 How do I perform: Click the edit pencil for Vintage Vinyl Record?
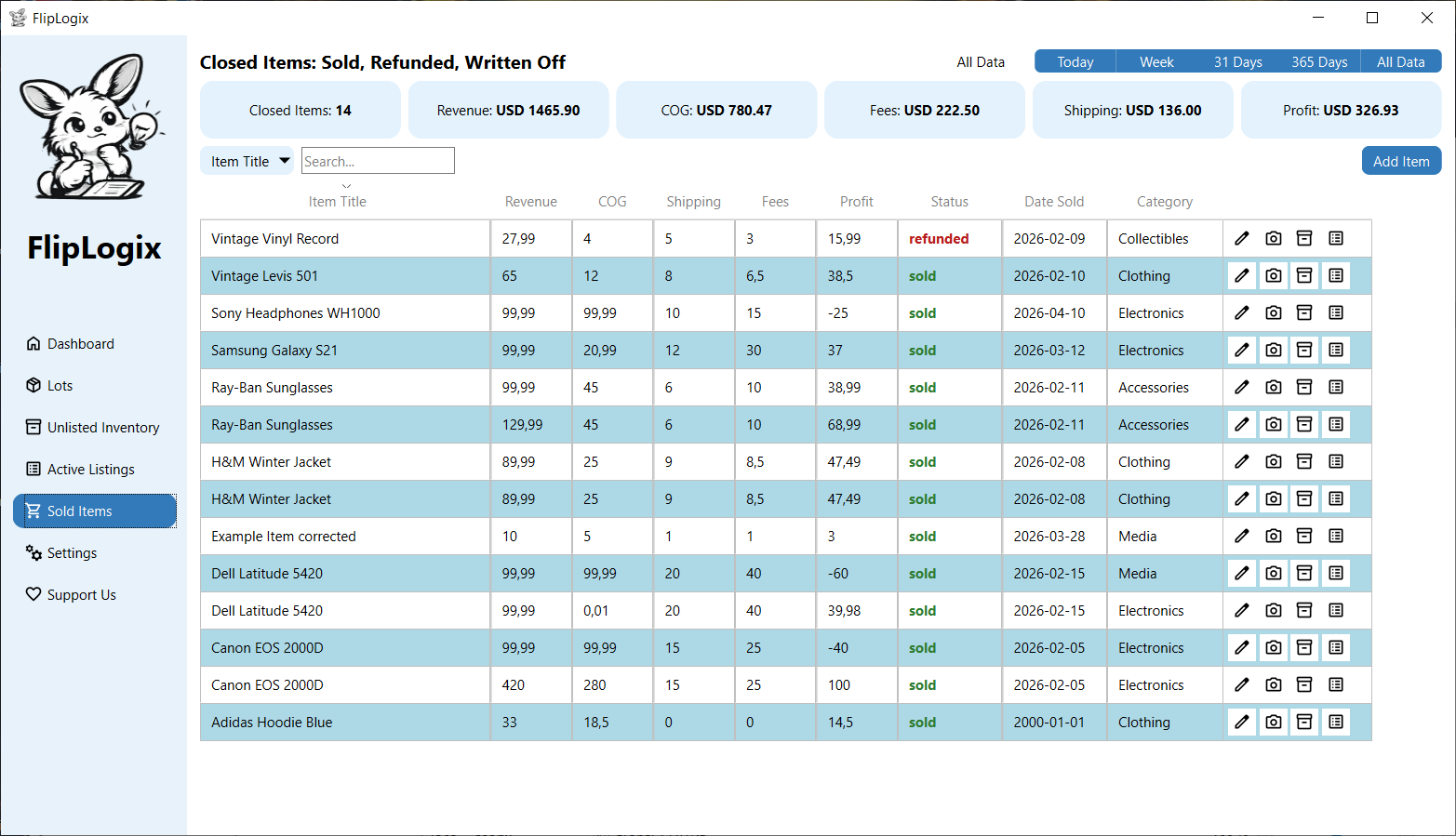[1242, 239]
